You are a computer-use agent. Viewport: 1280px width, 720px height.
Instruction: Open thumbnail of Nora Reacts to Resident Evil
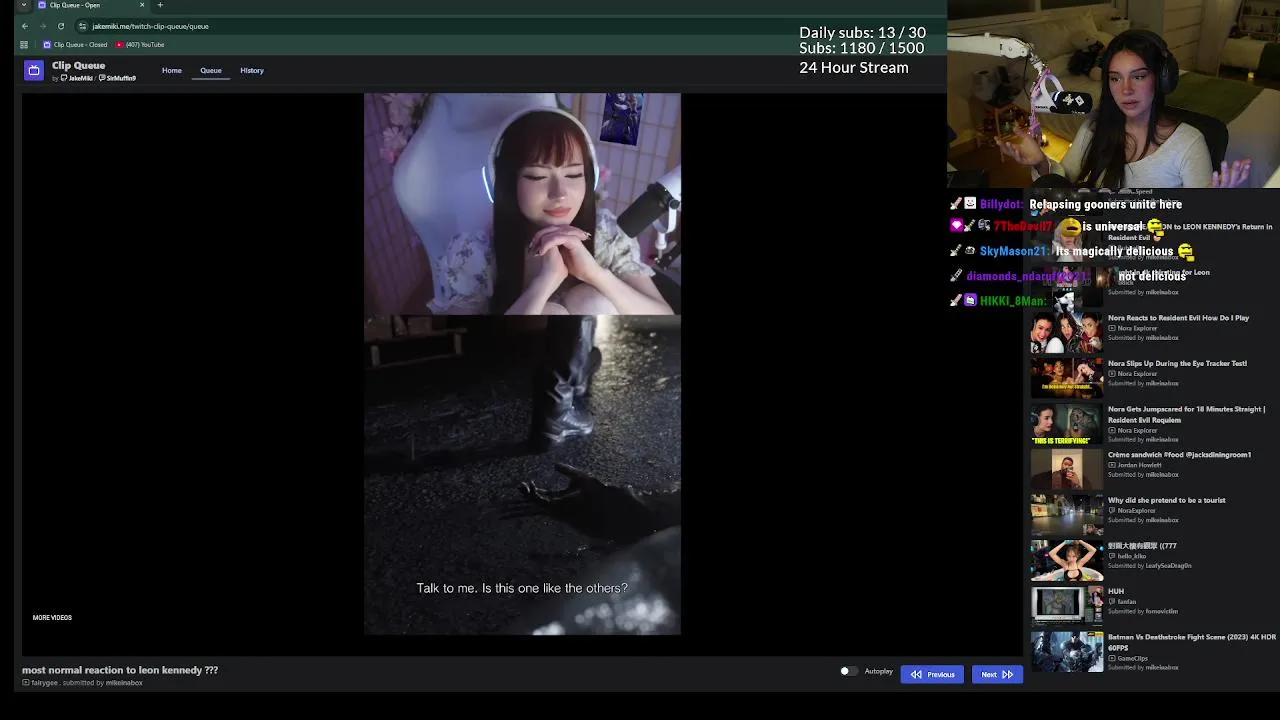pos(1067,333)
